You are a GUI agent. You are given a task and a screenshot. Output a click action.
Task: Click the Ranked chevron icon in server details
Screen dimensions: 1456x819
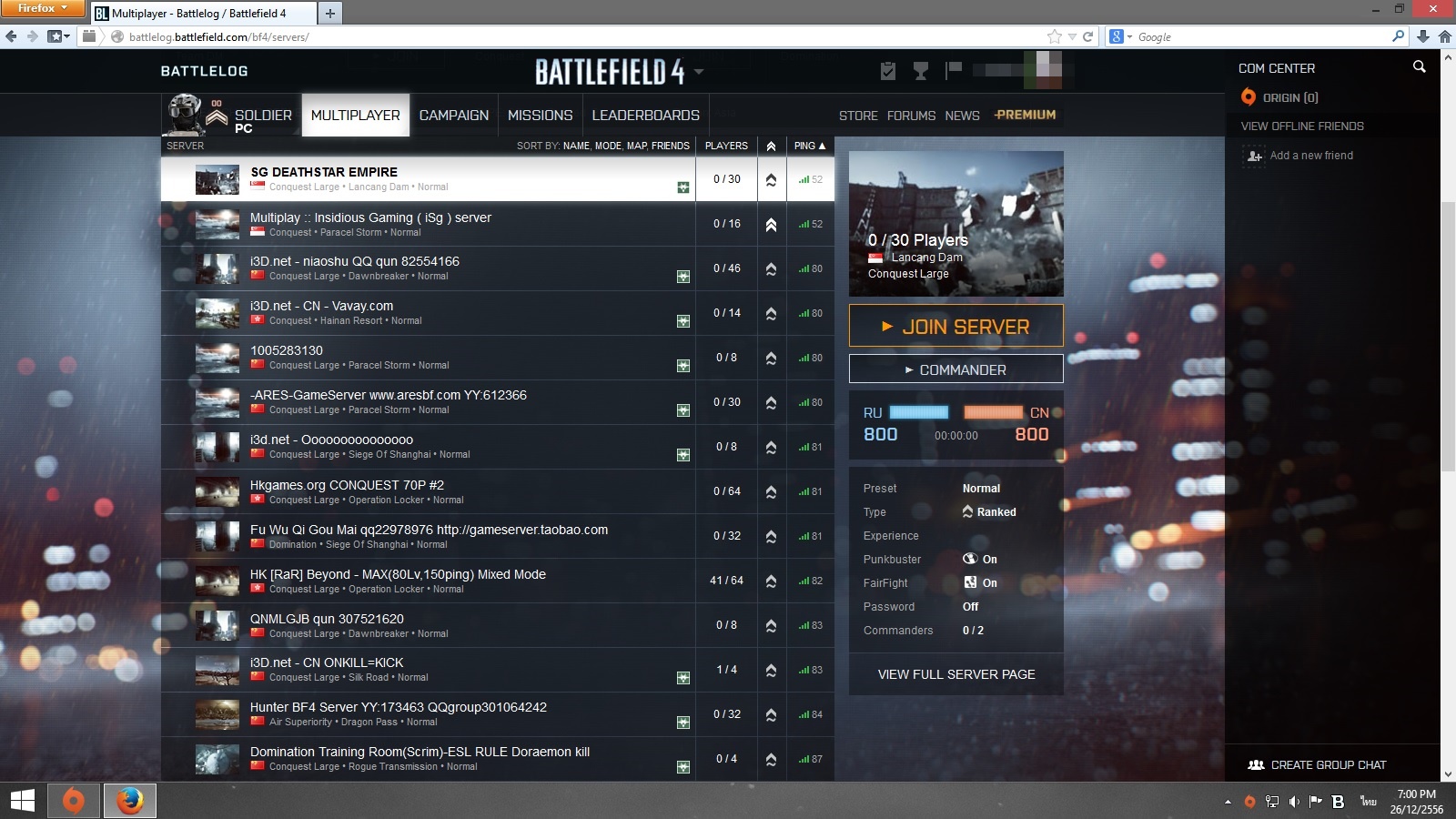coord(967,511)
